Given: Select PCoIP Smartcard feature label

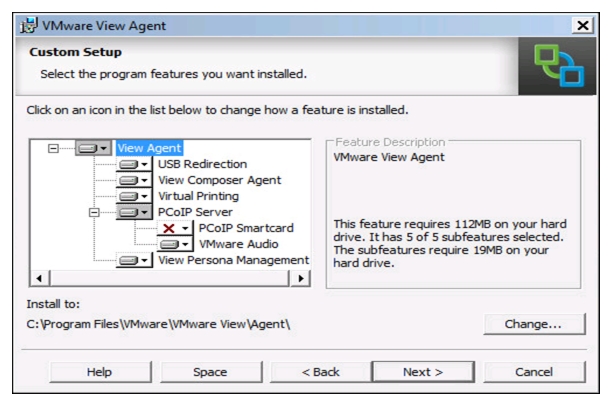Looking at the screenshot, I should [246, 228].
